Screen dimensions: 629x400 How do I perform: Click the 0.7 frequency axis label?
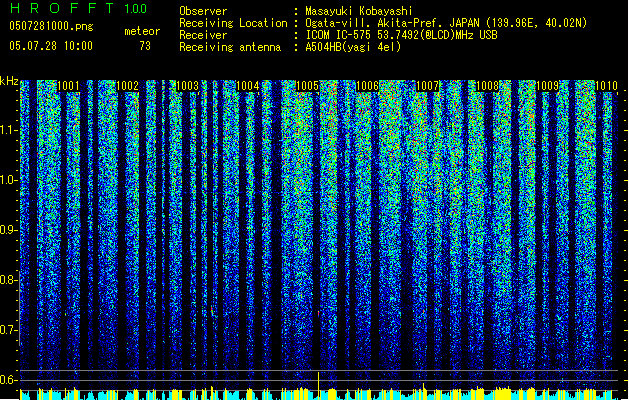pyautogui.click(x=9, y=330)
